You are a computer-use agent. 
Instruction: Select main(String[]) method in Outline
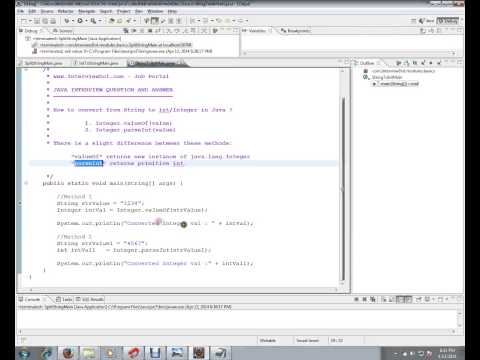pyautogui.click(x=396, y=84)
